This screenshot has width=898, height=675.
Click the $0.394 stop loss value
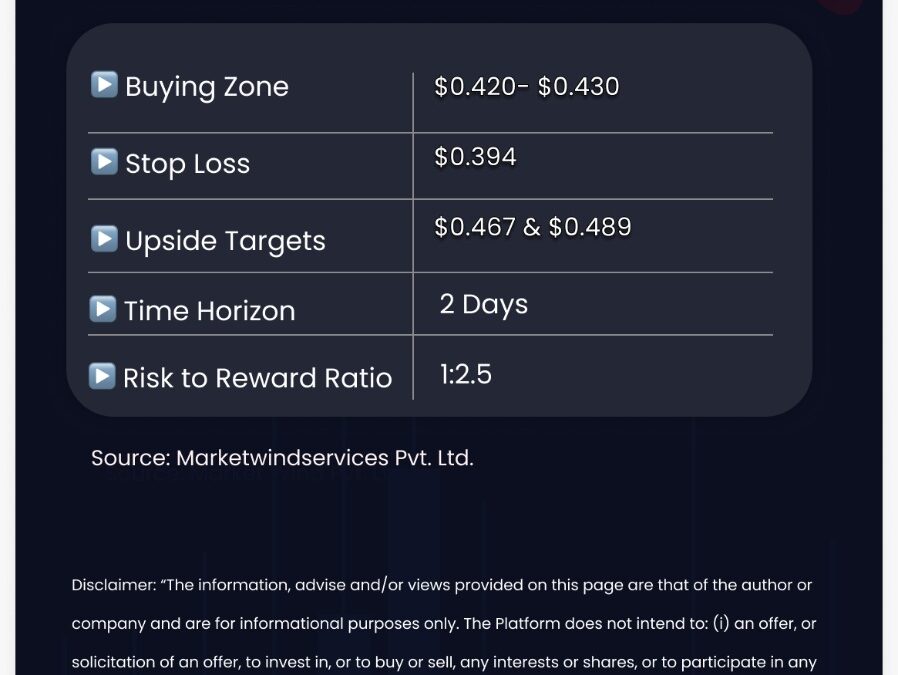pyautogui.click(x=475, y=157)
